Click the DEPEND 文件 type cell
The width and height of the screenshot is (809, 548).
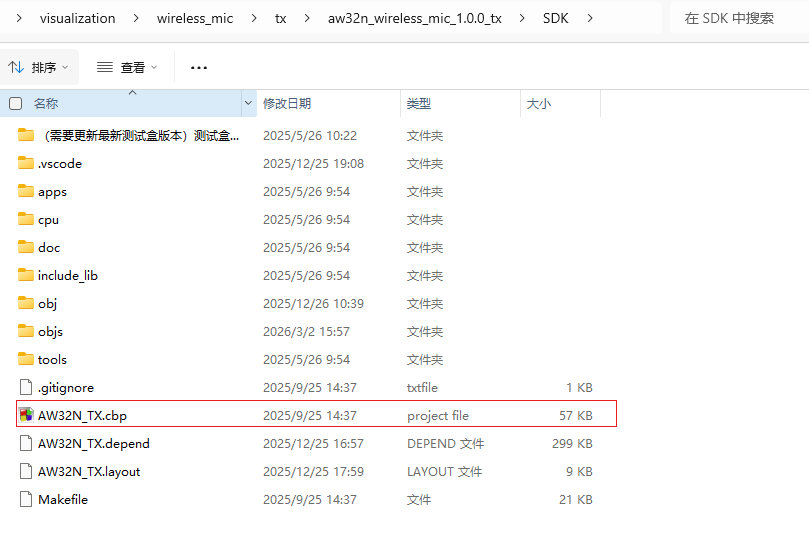[x=445, y=443]
